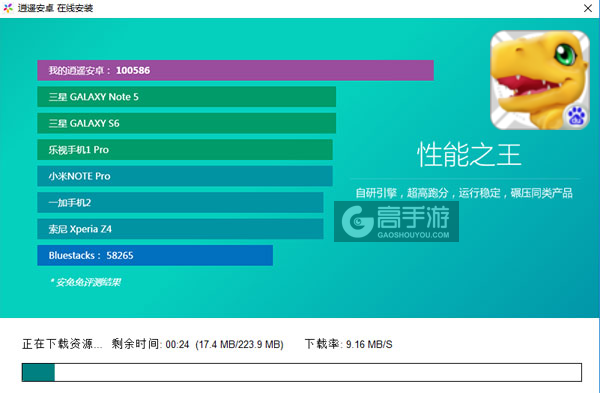Click the 剩余时间 00:24 value

click(150, 344)
